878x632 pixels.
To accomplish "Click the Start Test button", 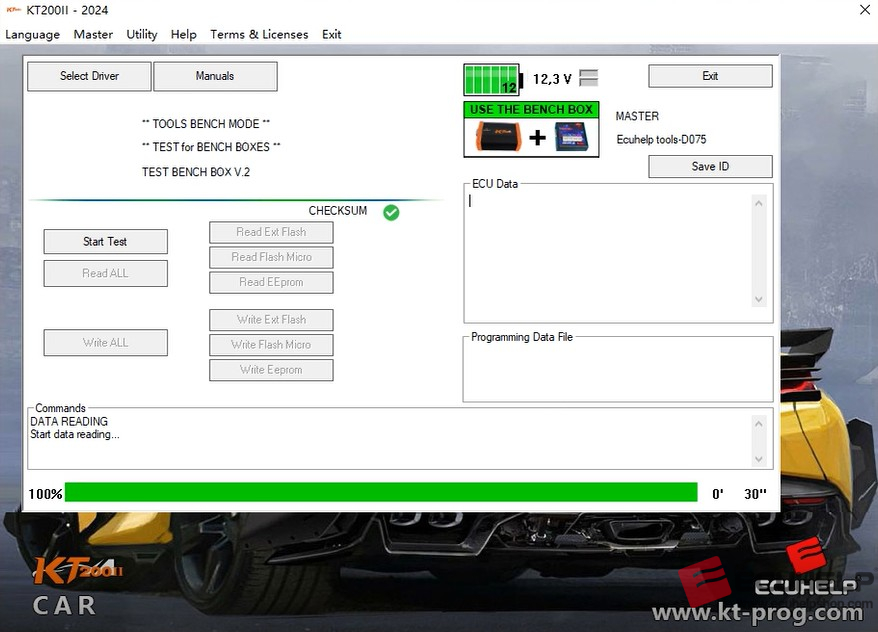I will [105, 241].
